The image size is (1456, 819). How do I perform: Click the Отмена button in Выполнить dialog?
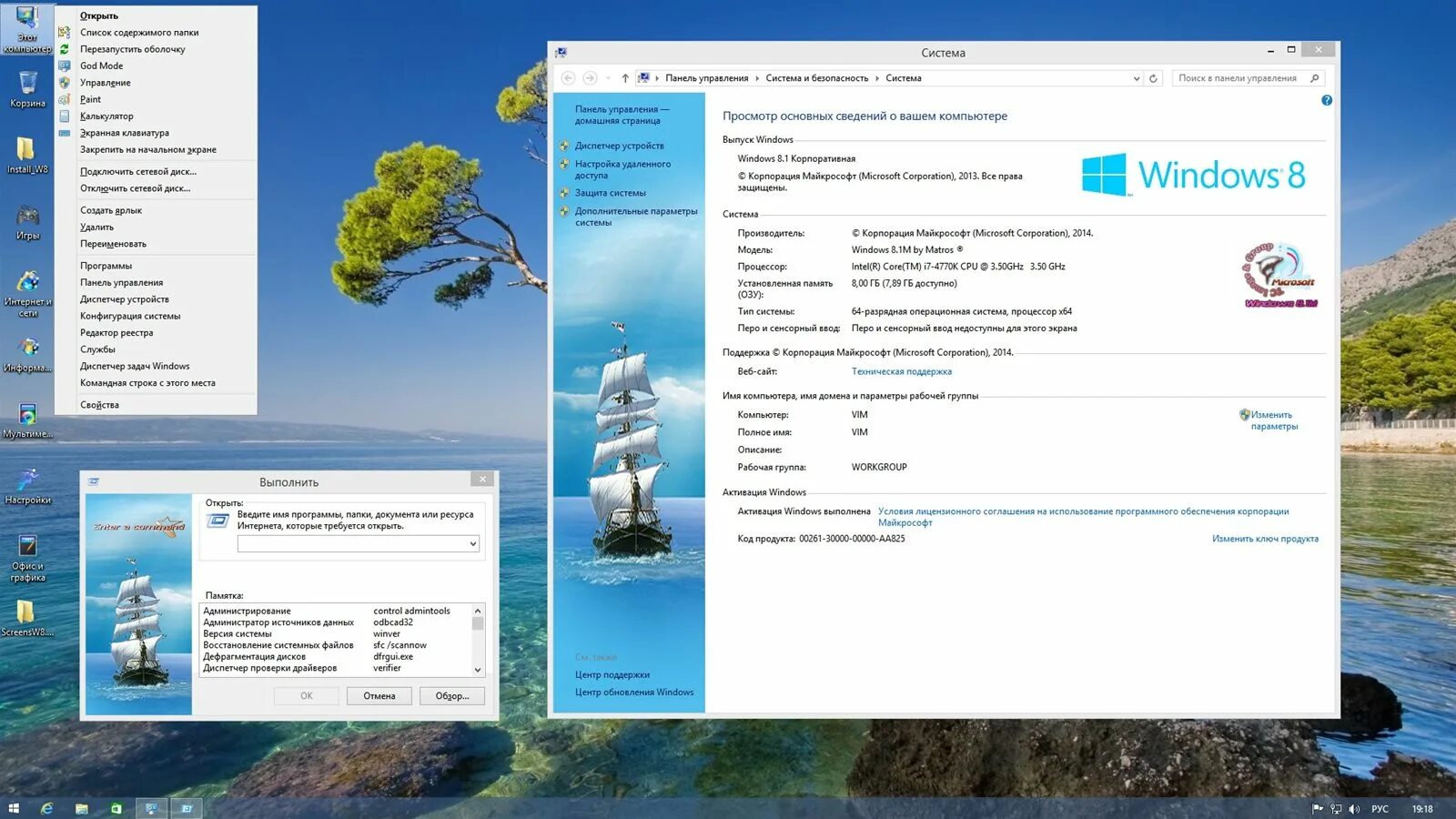[379, 696]
